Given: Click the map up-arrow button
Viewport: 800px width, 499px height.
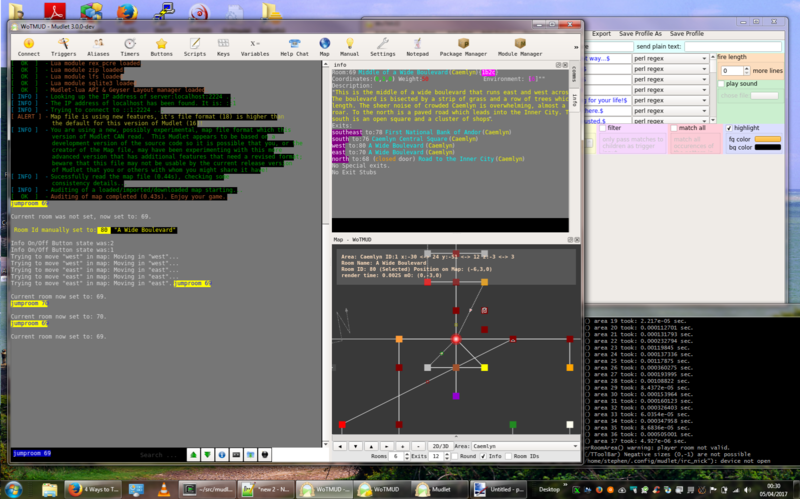Looking at the screenshot, I should pos(371,446).
